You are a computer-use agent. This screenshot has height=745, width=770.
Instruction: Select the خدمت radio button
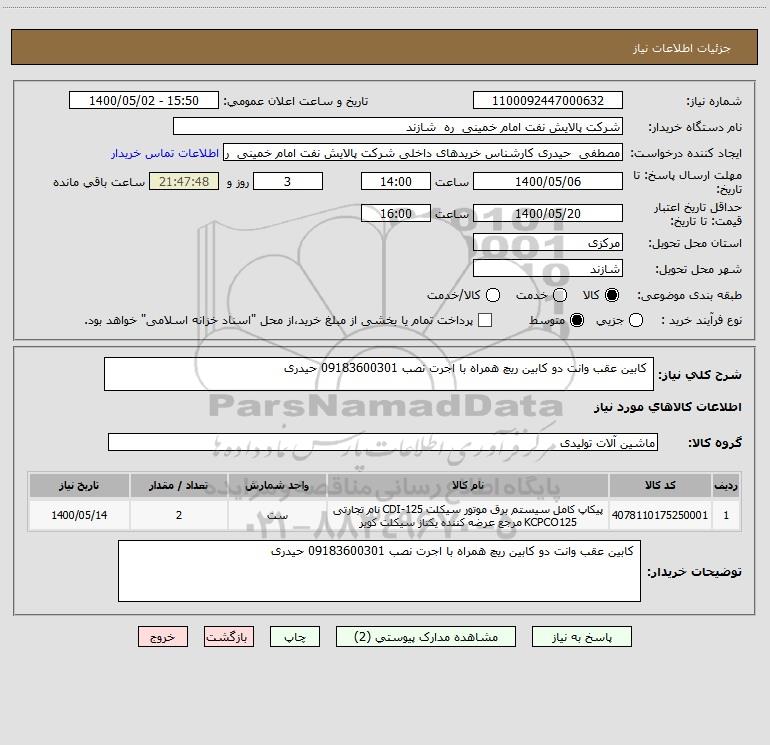click(x=560, y=295)
